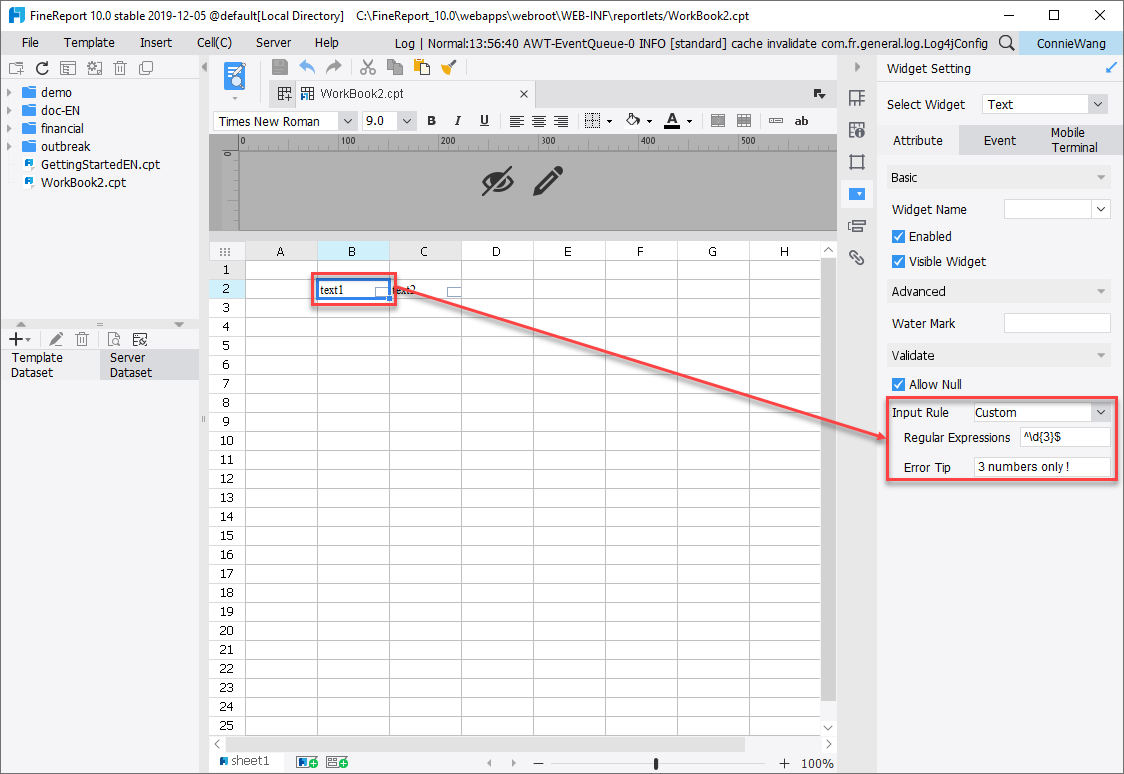Click the Add dataset plus icon
Viewport: 1124px width, 774px height.
click(x=16, y=339)
